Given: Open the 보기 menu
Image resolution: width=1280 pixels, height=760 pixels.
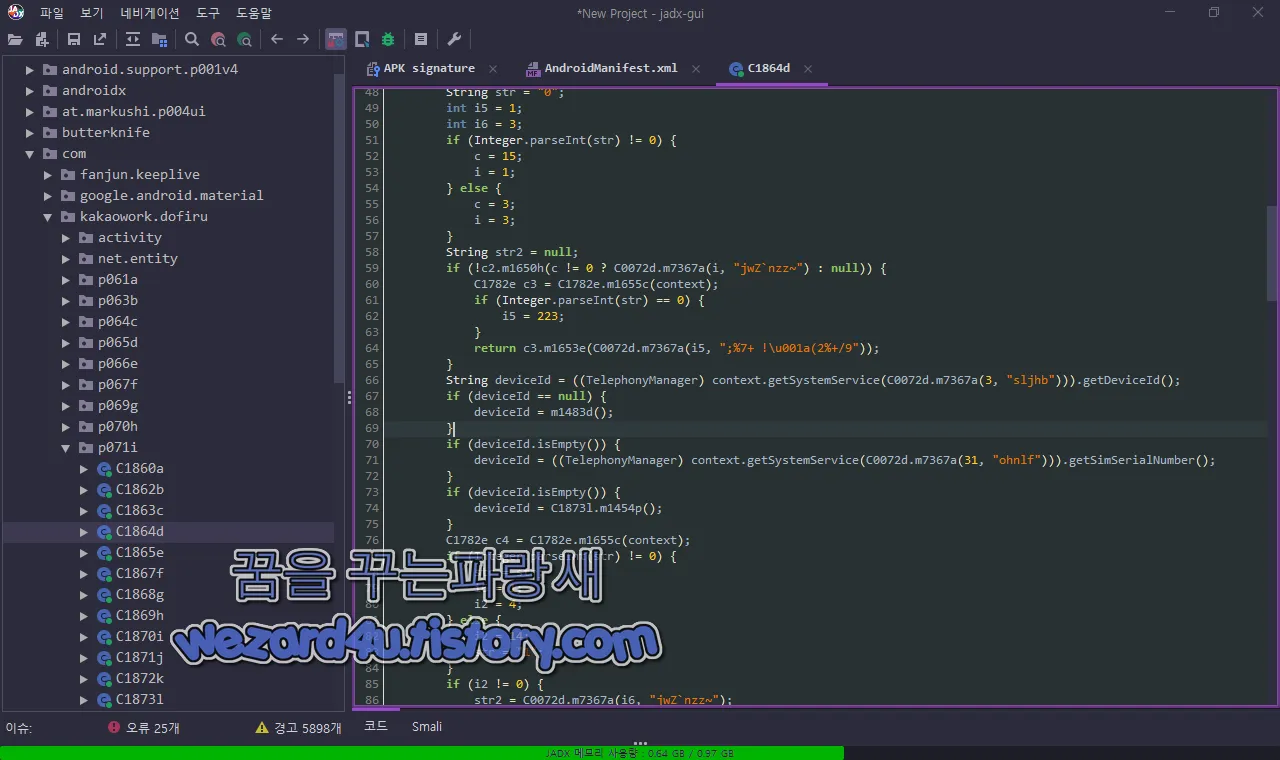Looking at the screenshot, I should (x=92, y=13).
